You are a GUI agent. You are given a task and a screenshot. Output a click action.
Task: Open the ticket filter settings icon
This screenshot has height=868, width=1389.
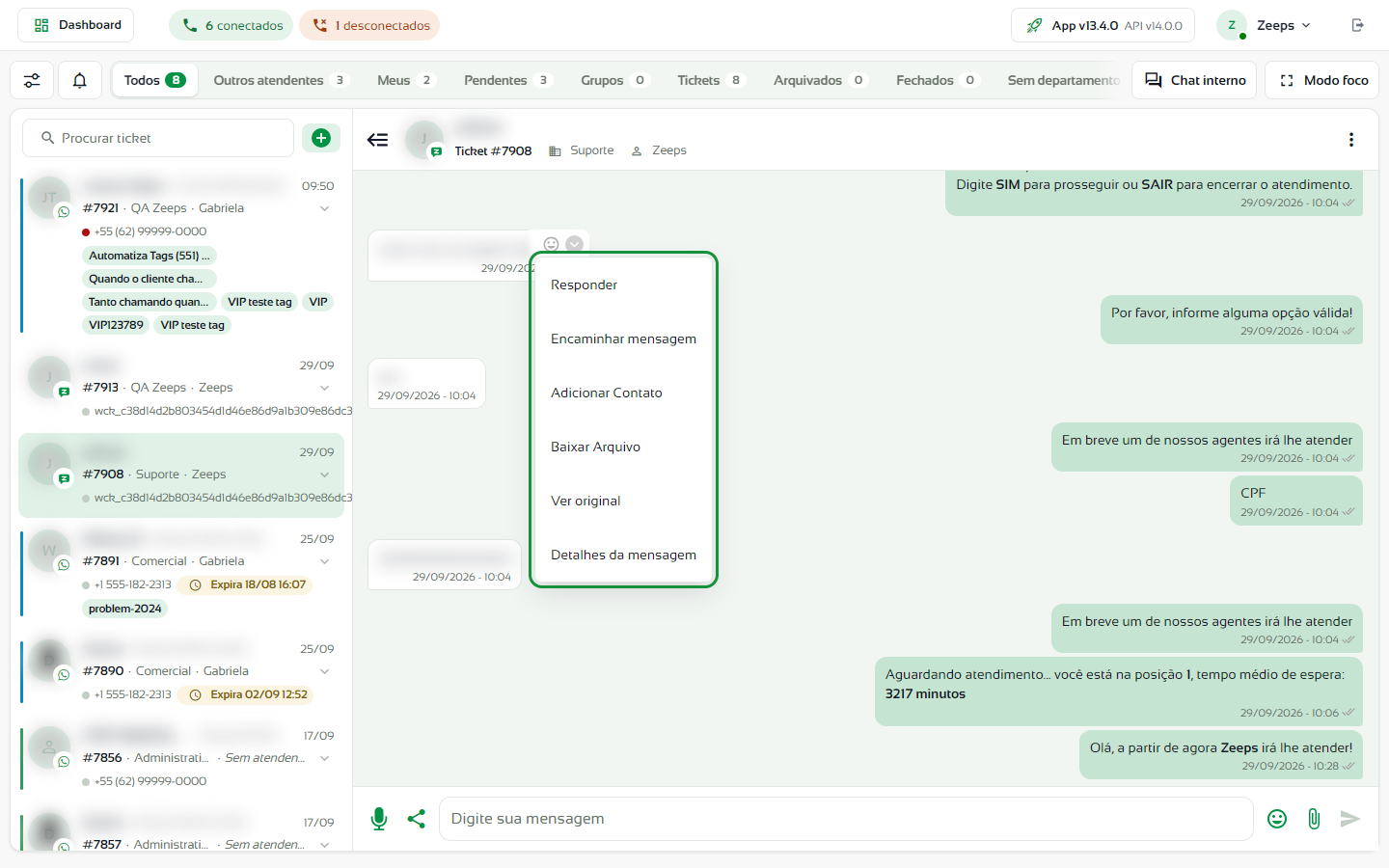32,80
